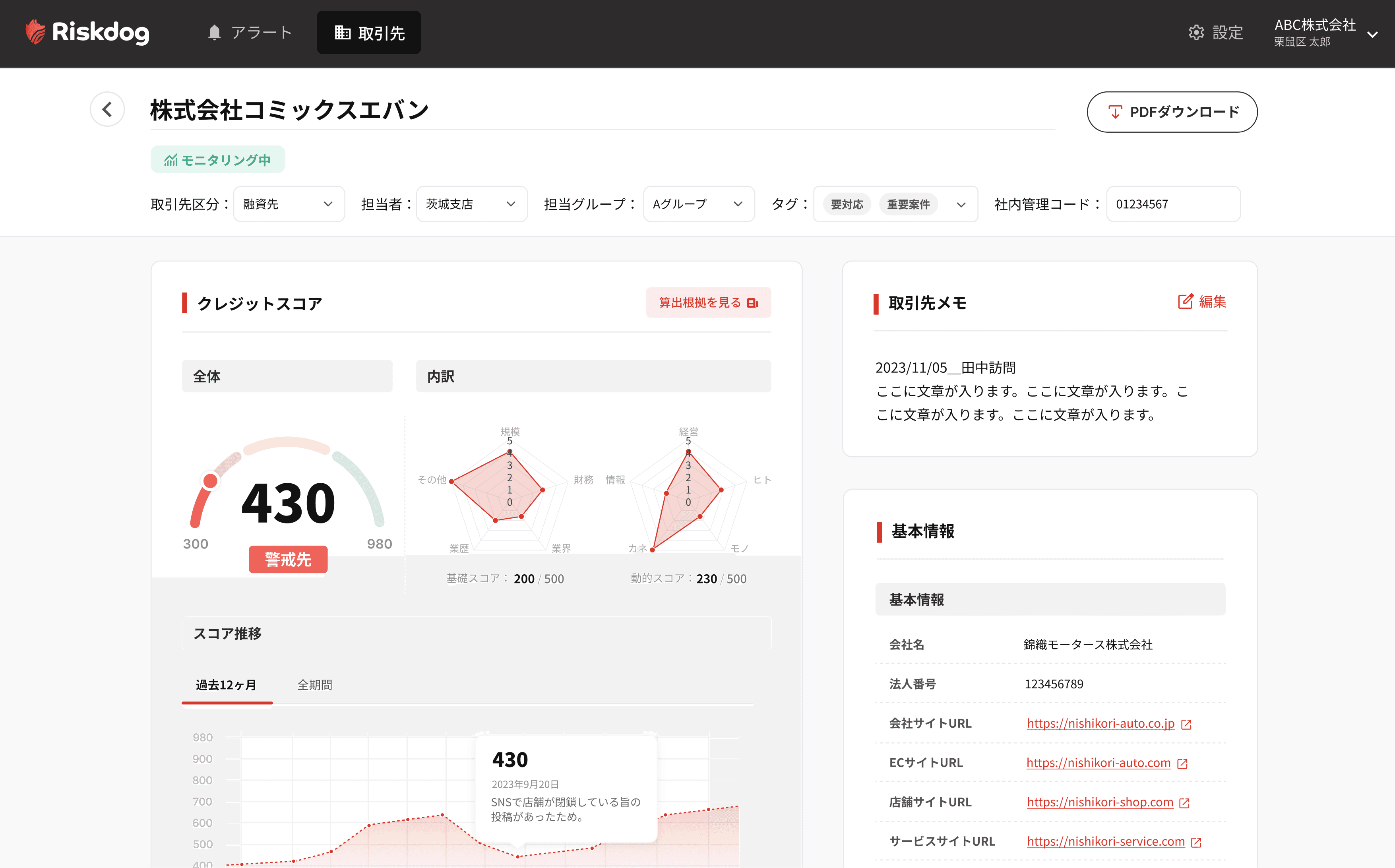Open ABC株式会社 account menu chevron

1373,35
